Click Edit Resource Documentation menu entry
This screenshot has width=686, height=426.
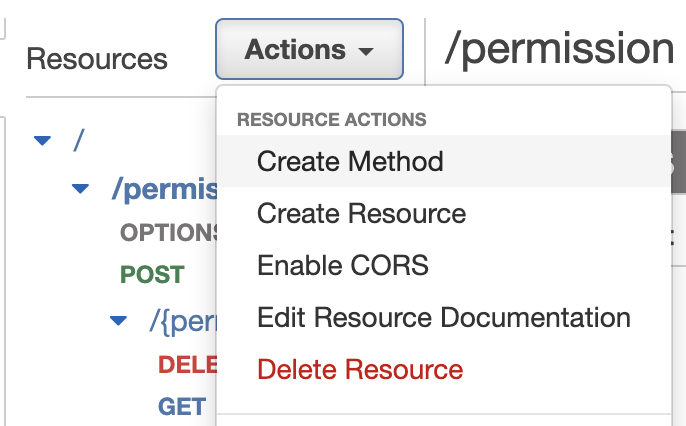click(443, 318)
